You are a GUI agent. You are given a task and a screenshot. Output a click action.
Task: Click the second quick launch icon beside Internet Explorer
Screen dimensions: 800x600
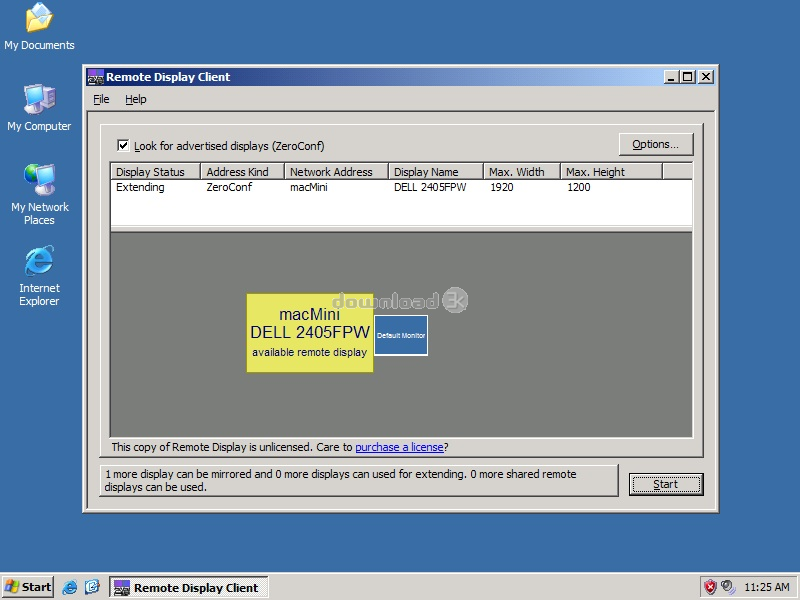pyautogui.click(x=92, y=588)
